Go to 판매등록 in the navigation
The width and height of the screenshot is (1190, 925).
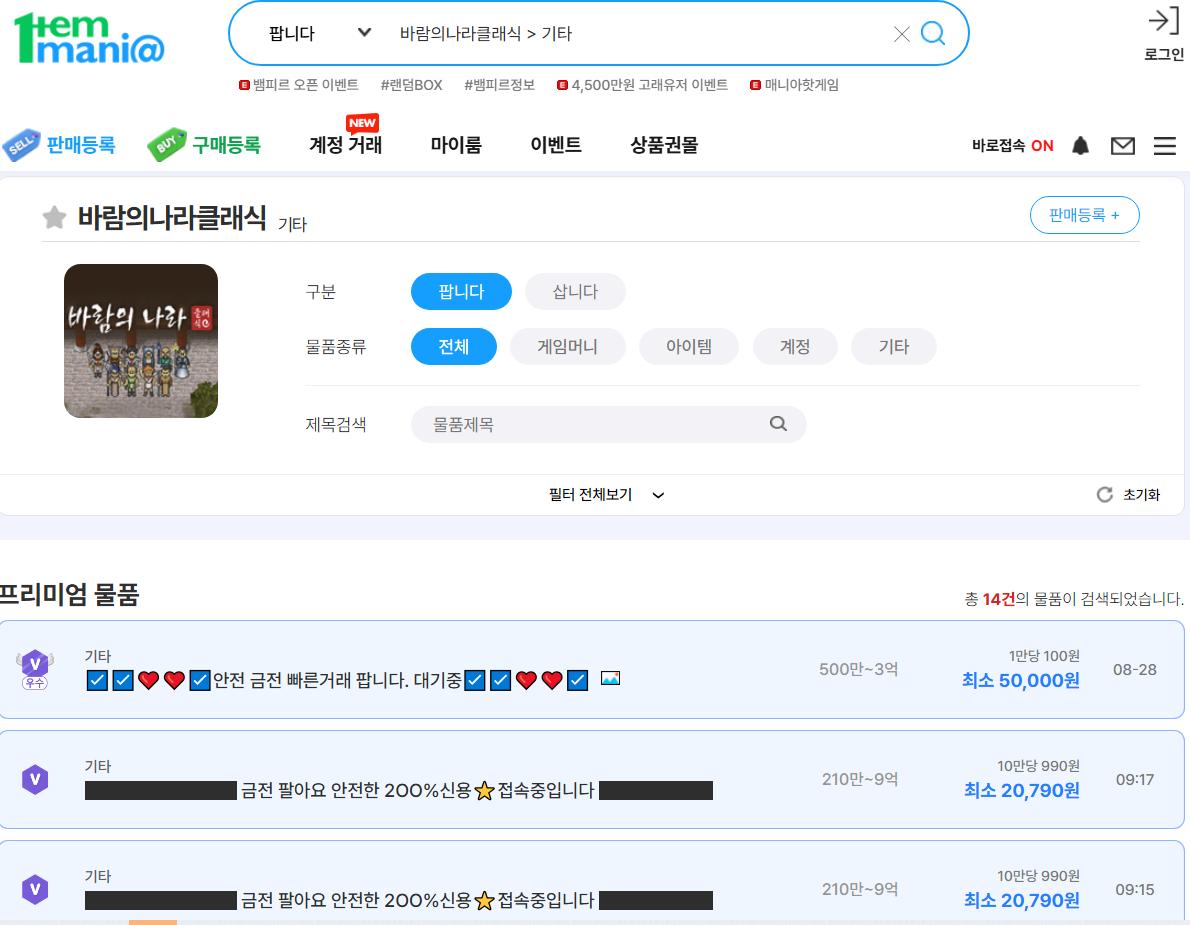(59, 144)
